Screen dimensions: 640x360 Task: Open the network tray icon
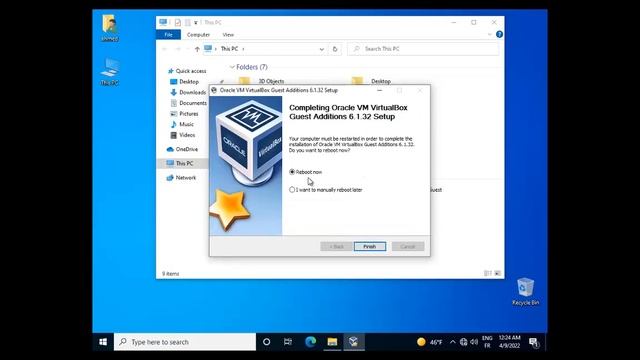pos(463,342)
